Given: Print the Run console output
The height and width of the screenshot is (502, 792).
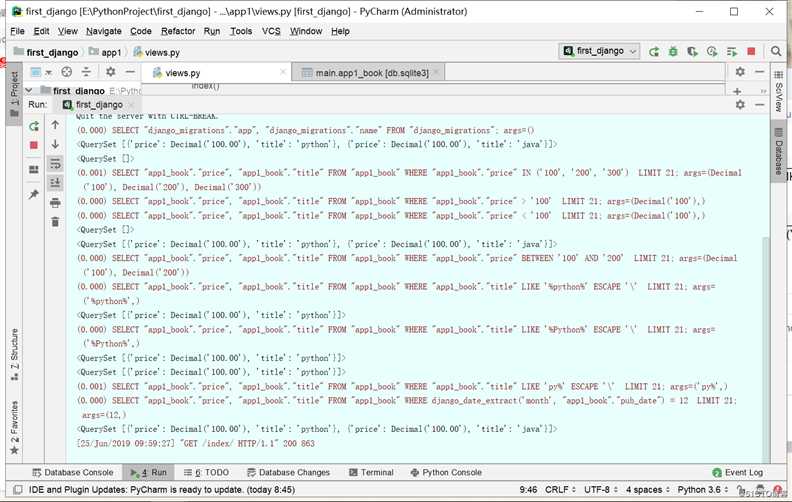Looking at the screenshot, I should coord(55,203).
